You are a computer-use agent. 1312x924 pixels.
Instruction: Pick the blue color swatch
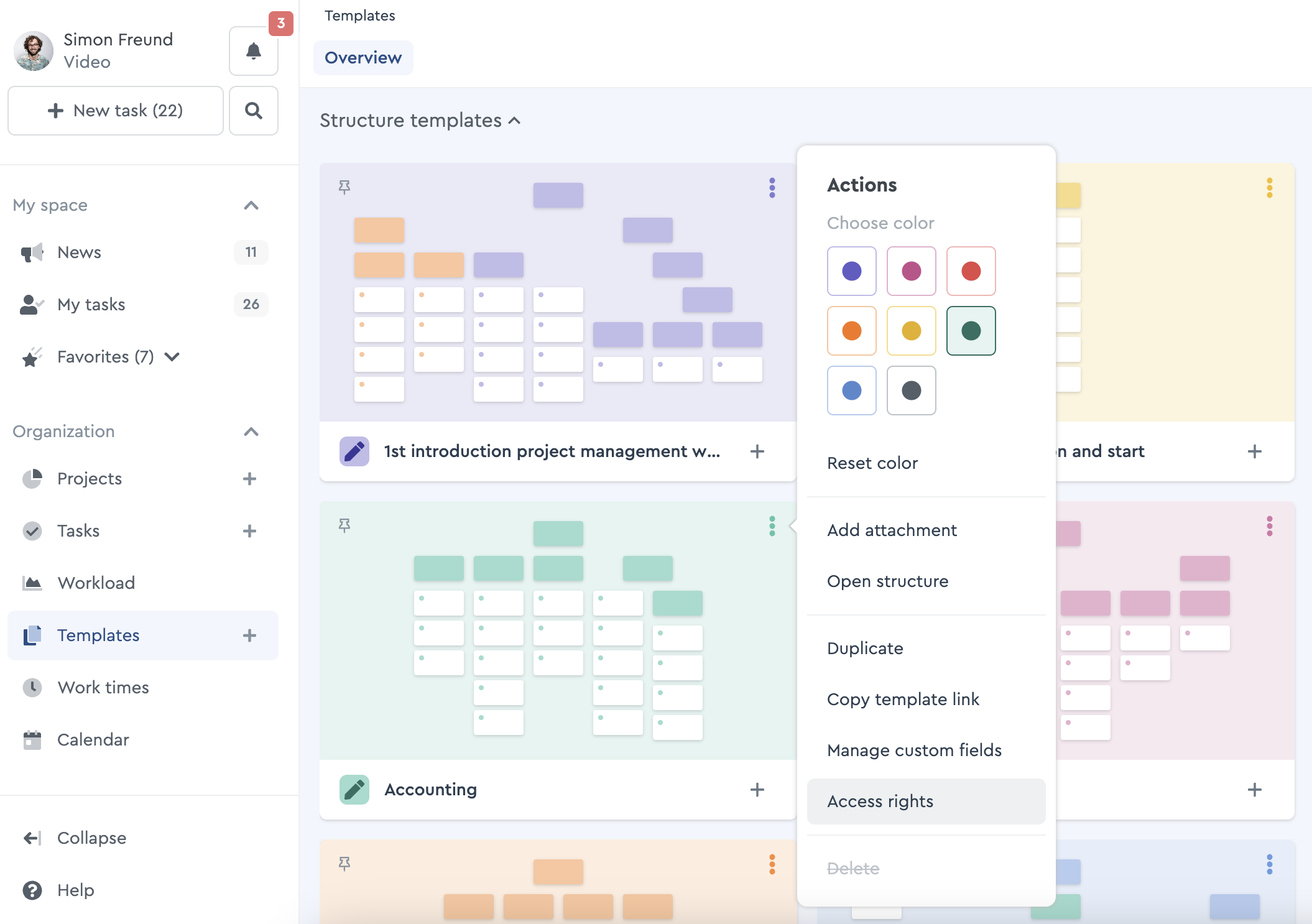(852, 390)
